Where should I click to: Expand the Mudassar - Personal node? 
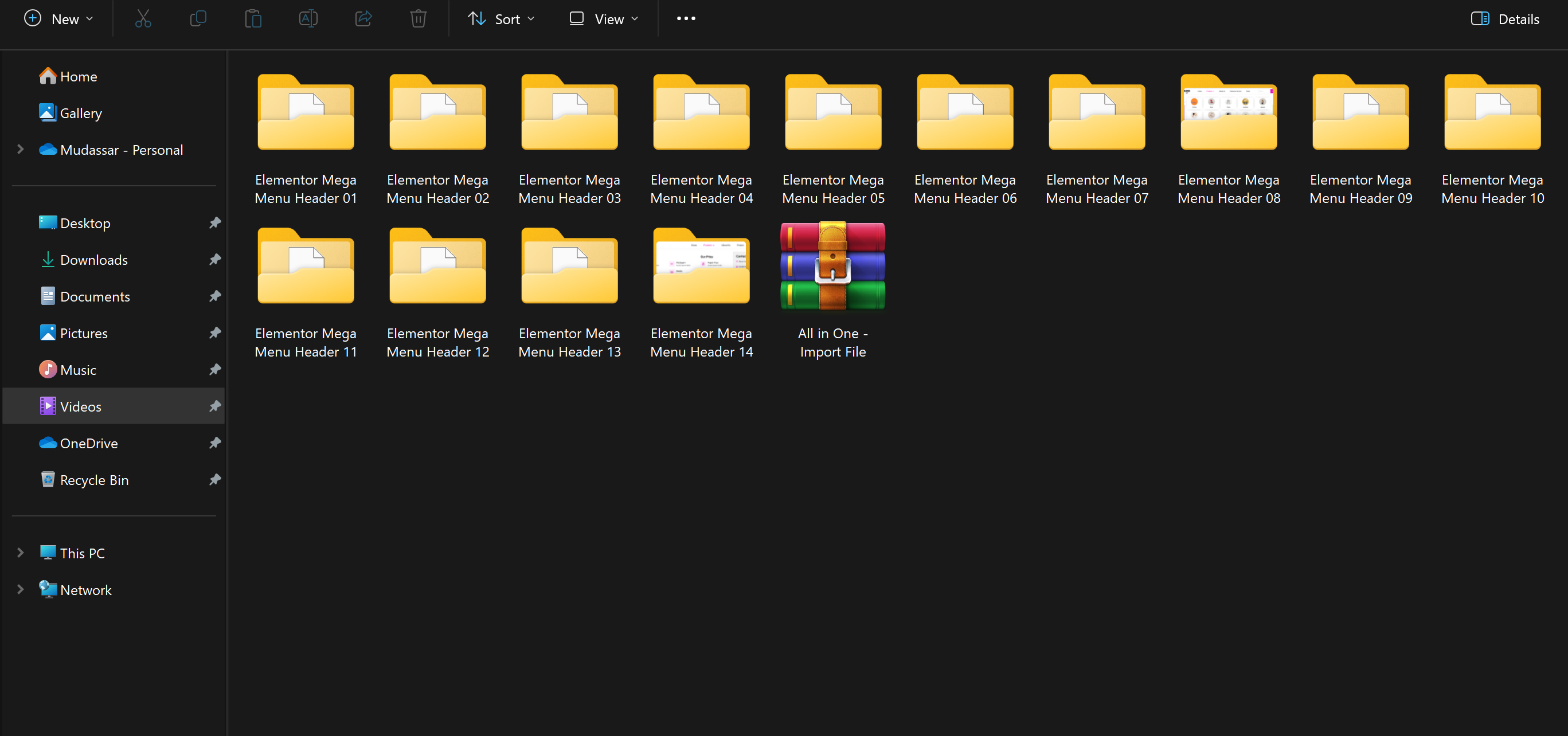coord(20,149)
